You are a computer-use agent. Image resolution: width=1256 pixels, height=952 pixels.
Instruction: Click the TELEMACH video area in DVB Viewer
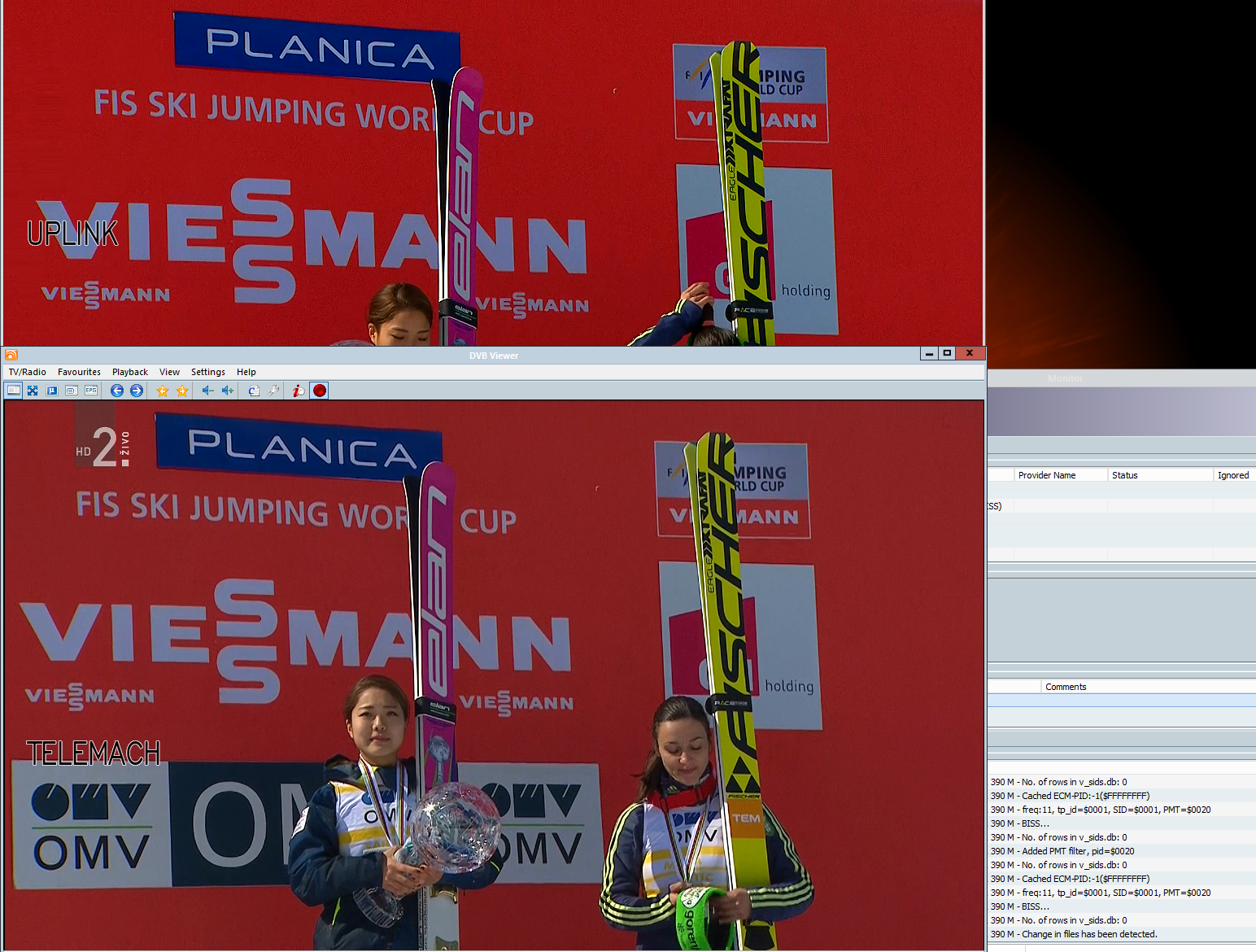pyautogui.click(x=494, y=675)
